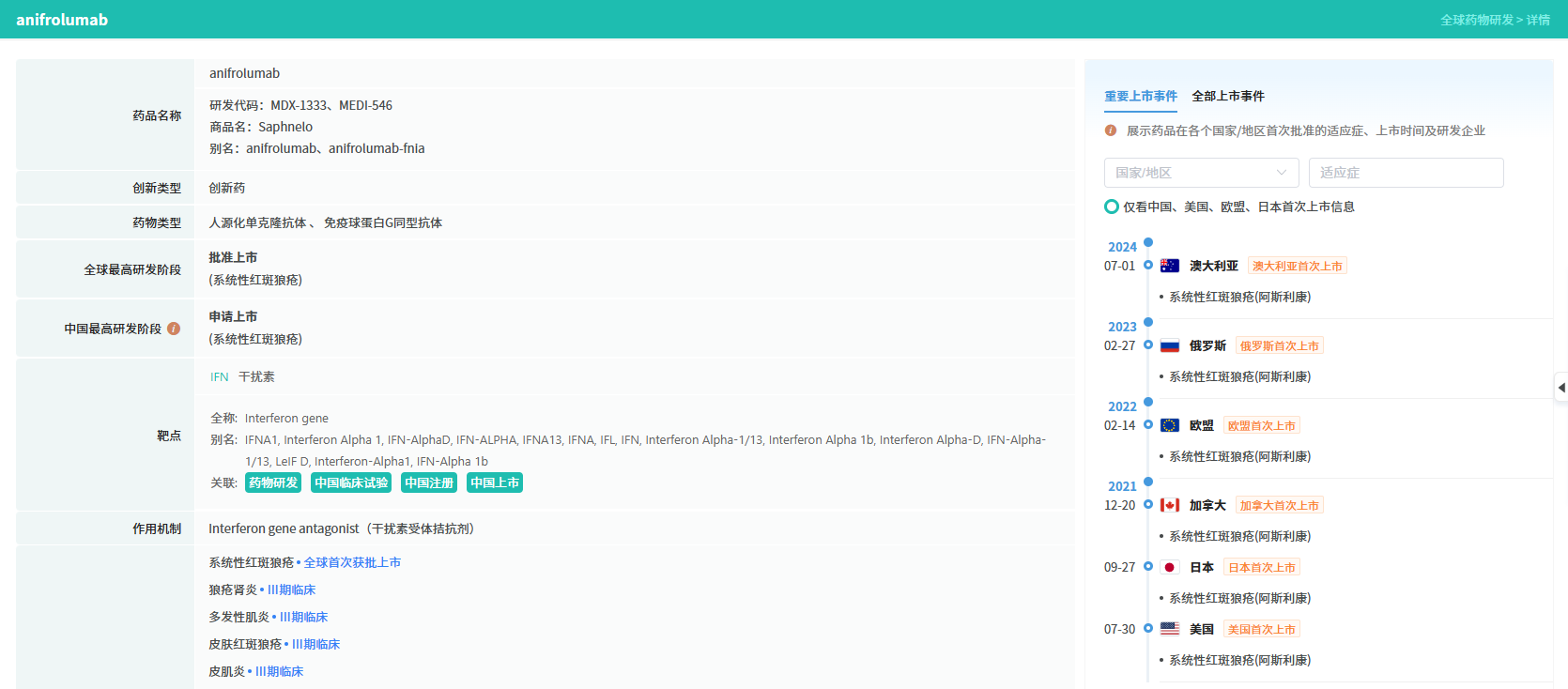Click the 日本首次上市 tag
Image resolution: width=1568 pixels, height=689 pixels.
pyautogui.click(x=1262, y=567)
